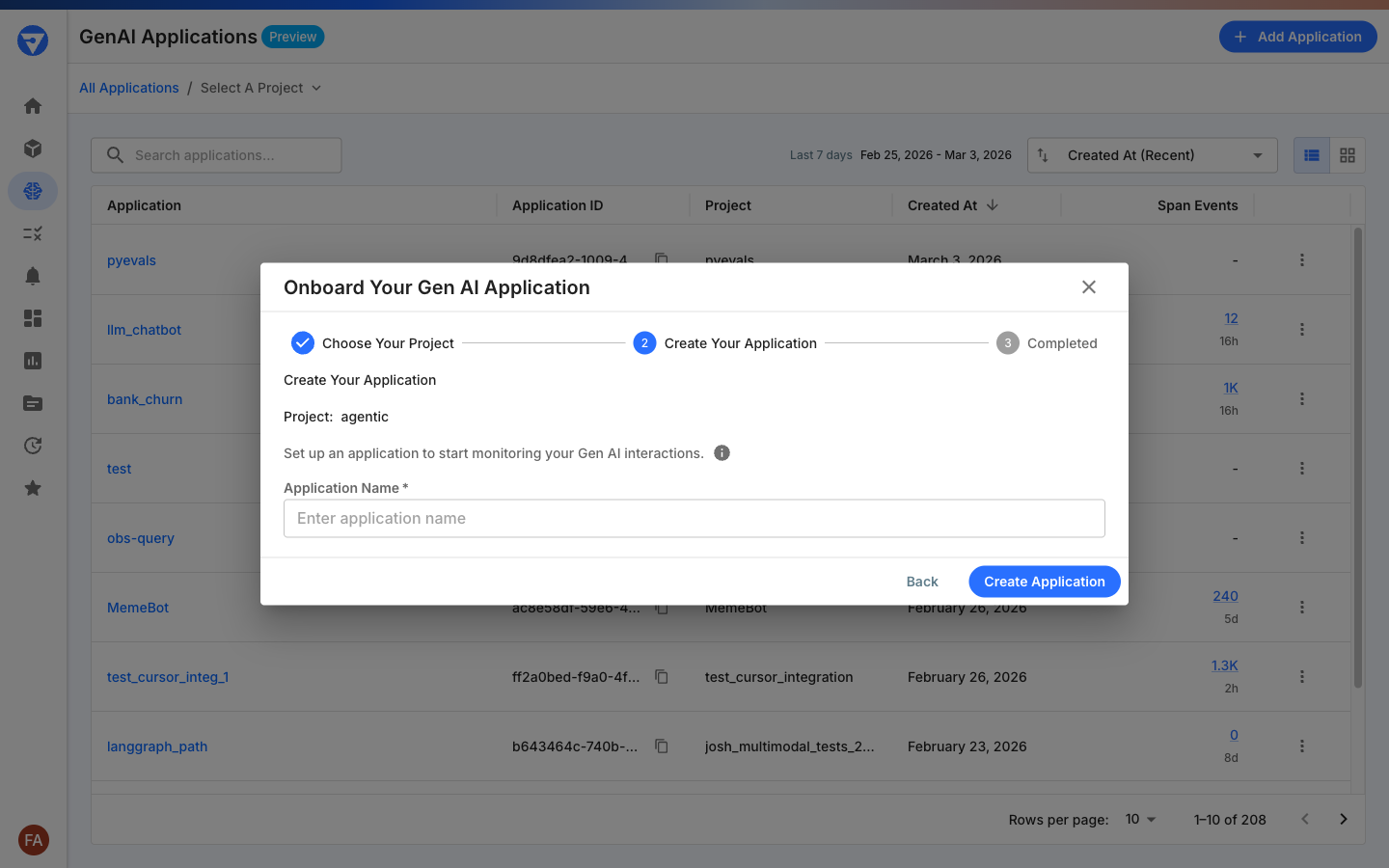
Task: Expand the Select A Project dropdown
Action: pyautogui.click(x=259, y=88)
